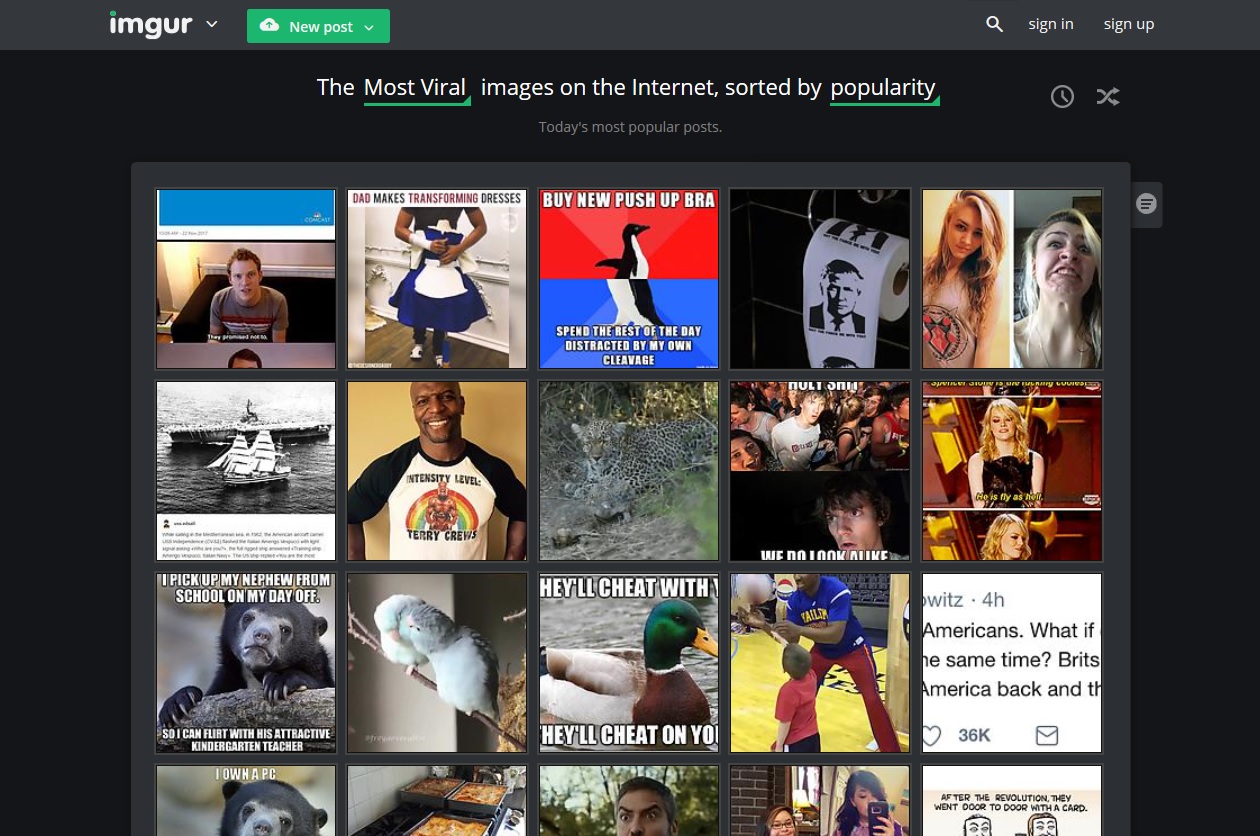Click the clock icon to sort by time

(x=1062, y=96)
